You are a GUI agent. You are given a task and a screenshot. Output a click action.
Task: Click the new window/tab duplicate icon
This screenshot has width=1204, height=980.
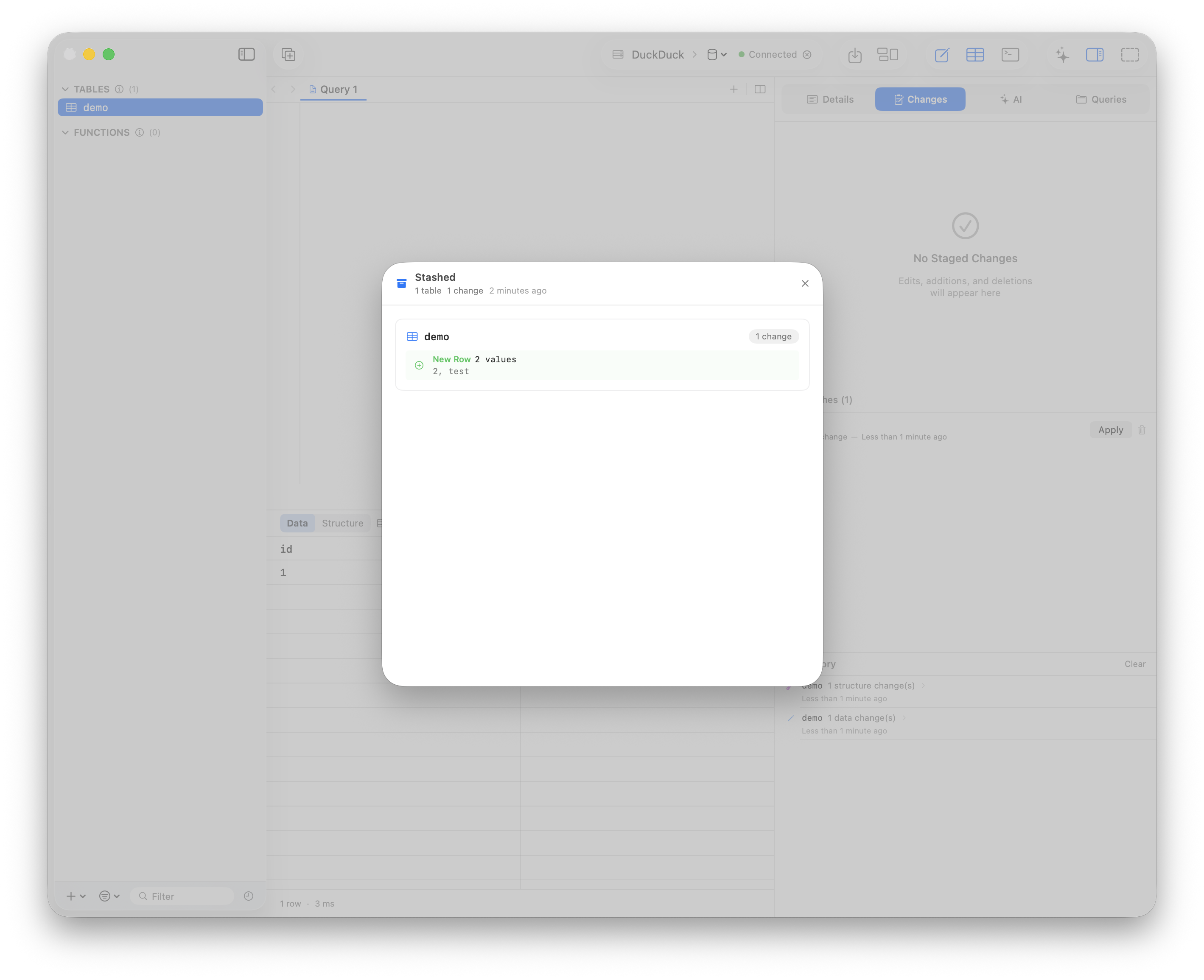pyautogui.click(x=288, y=55)
